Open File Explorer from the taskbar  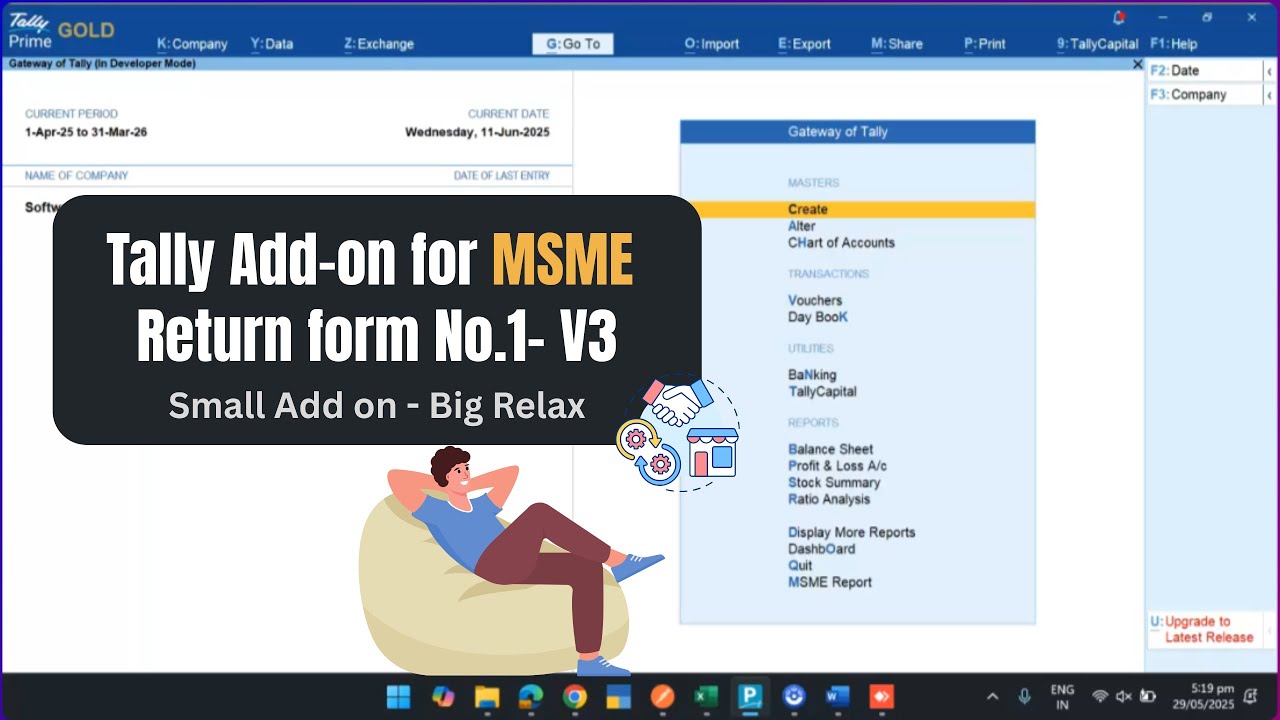pos(486,696)
